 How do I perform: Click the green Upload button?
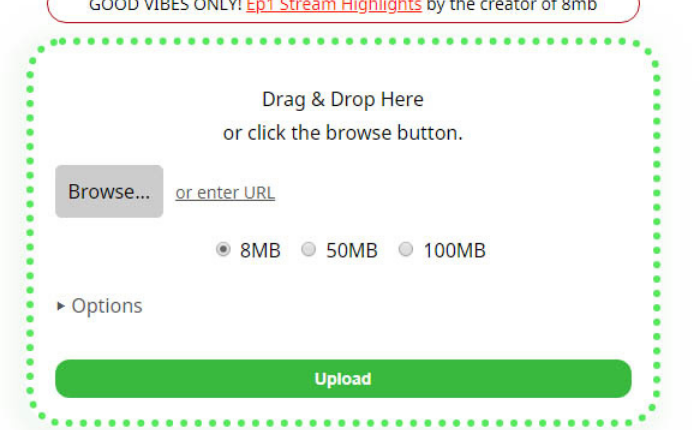coord(343,379)
